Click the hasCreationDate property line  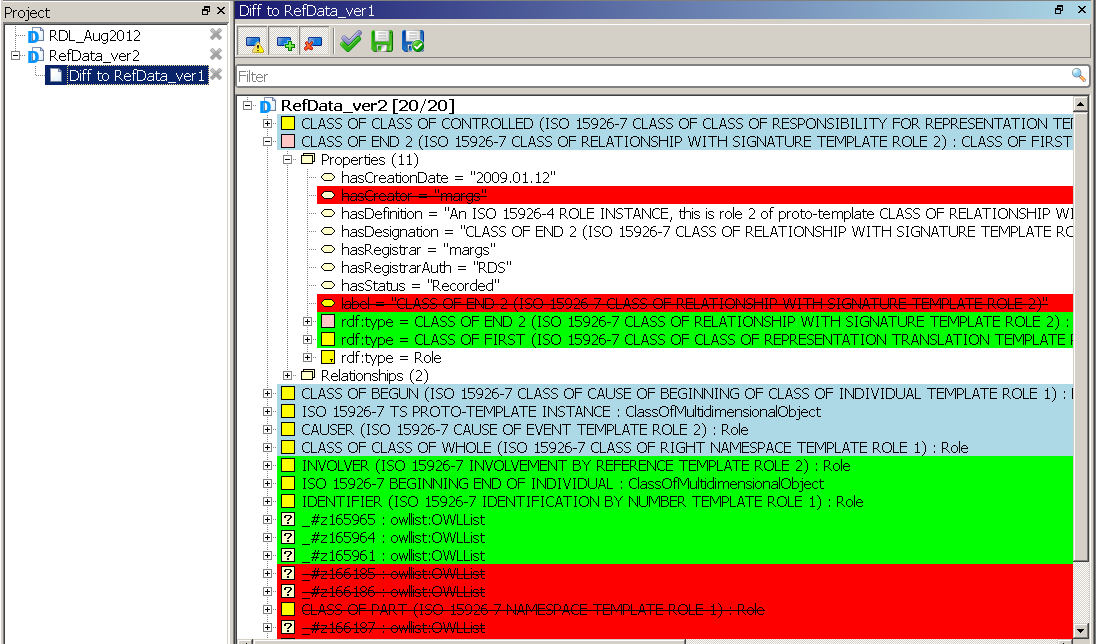448,178
